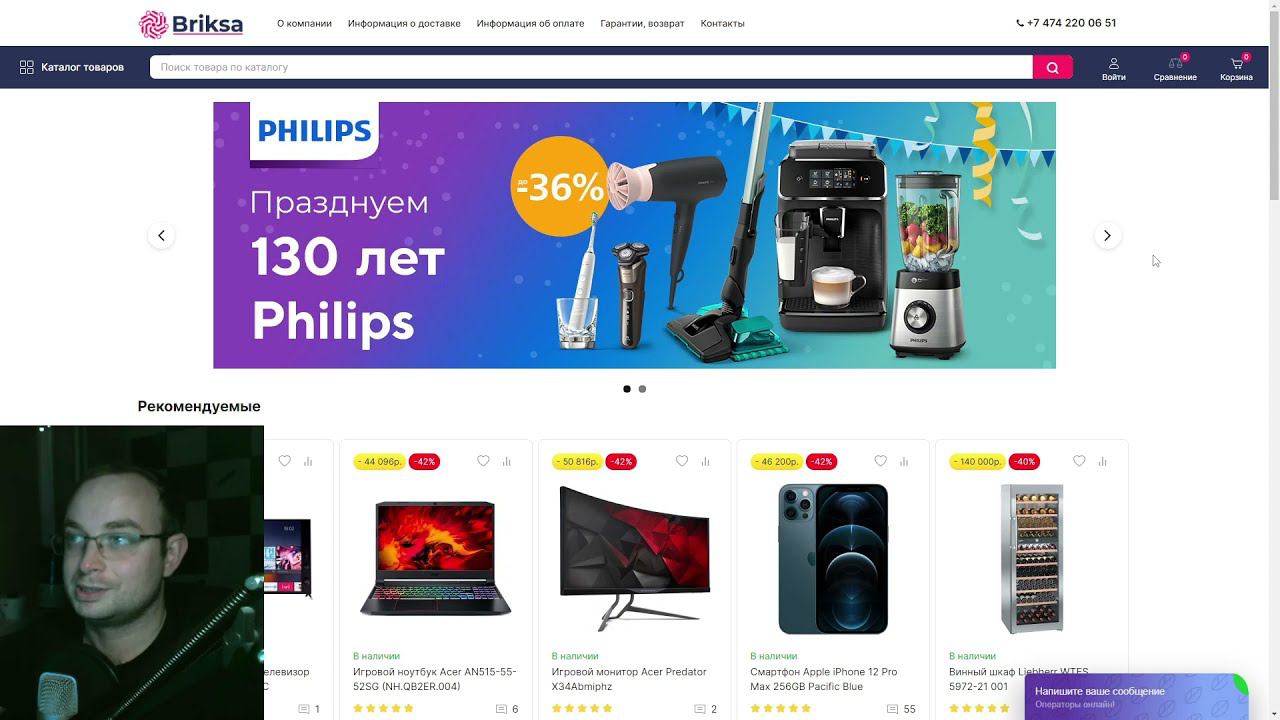Click the magenta search magnifier button
This screenshot has height=720, width=1280.
(x=1052, y=67)
